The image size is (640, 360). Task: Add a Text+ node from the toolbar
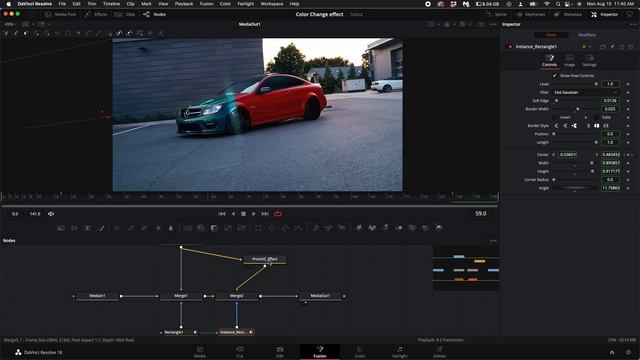click(87, 228)
